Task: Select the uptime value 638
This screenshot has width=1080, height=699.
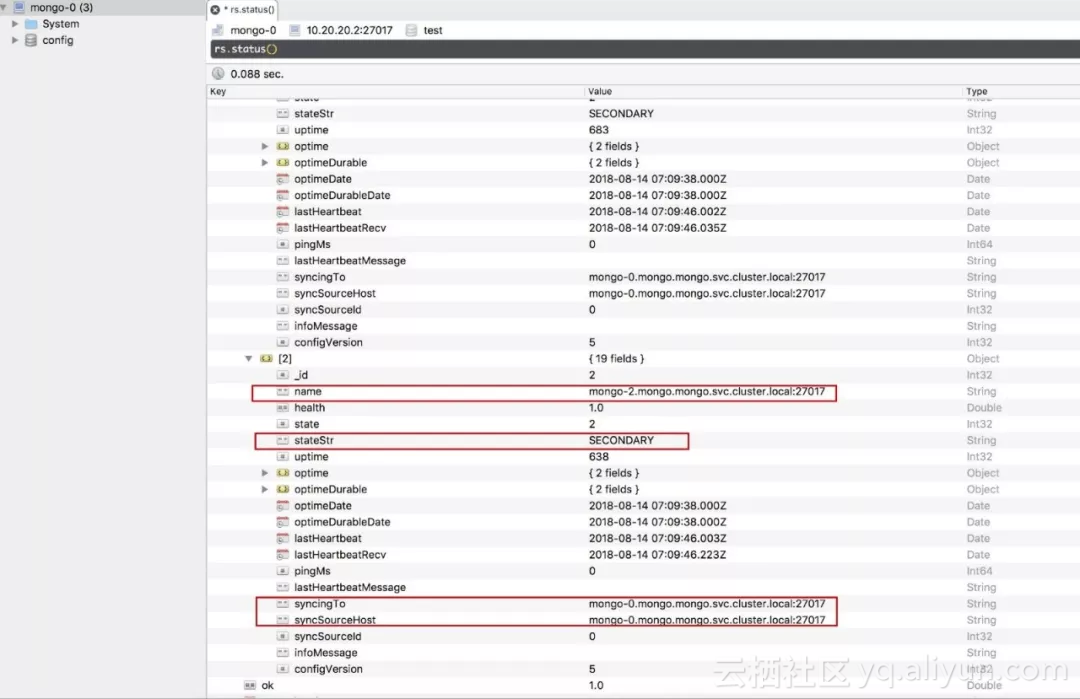Action: pos(599,457)
